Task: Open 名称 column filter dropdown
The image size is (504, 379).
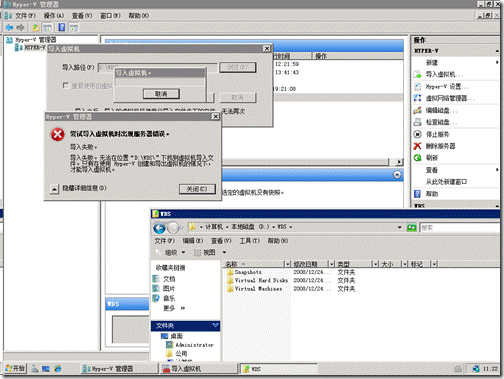Action: [288, 264]
